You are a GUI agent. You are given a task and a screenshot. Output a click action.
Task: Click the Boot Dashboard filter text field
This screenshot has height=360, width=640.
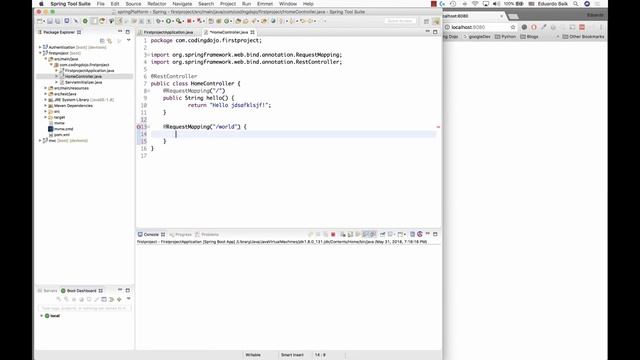pos(84,308)
